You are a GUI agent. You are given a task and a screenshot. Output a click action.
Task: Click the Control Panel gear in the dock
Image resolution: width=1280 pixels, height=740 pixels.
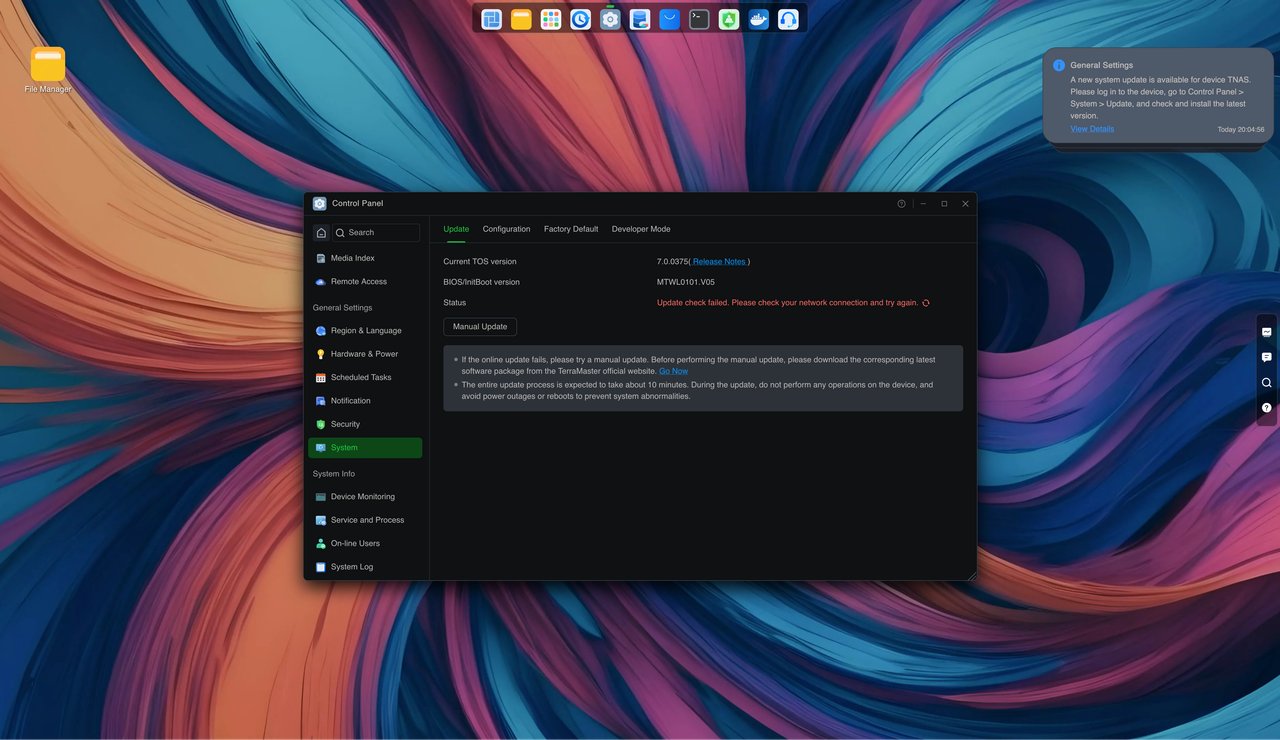click(x=610, y=19)
